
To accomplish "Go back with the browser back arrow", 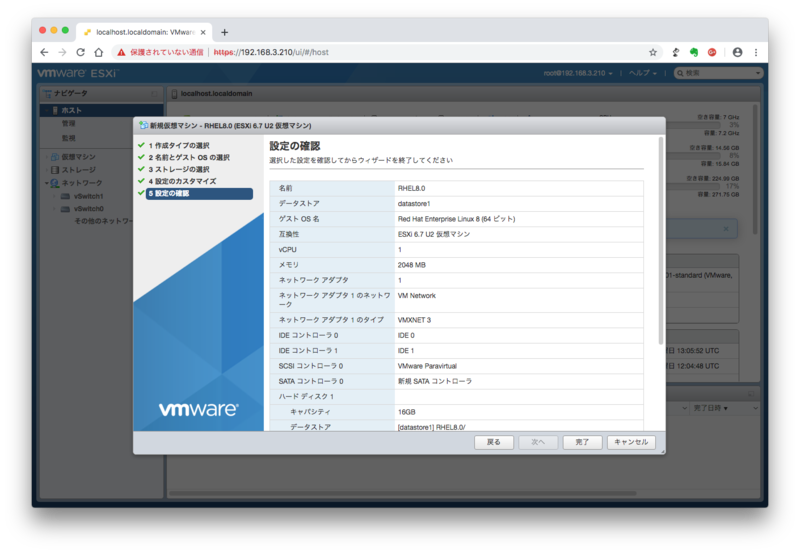I will [44, 52].
